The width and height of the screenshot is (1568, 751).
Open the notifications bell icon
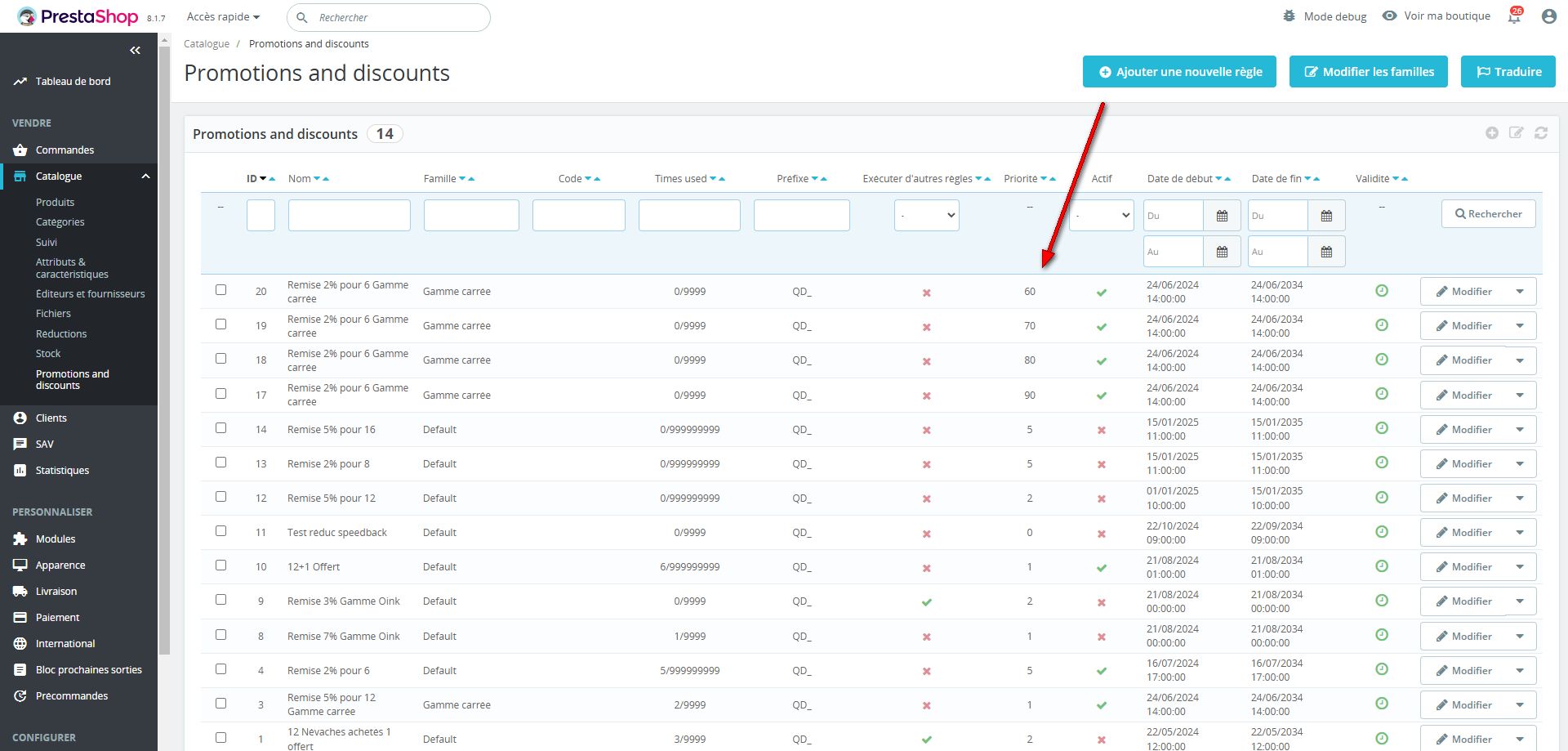click(1514, 16)
